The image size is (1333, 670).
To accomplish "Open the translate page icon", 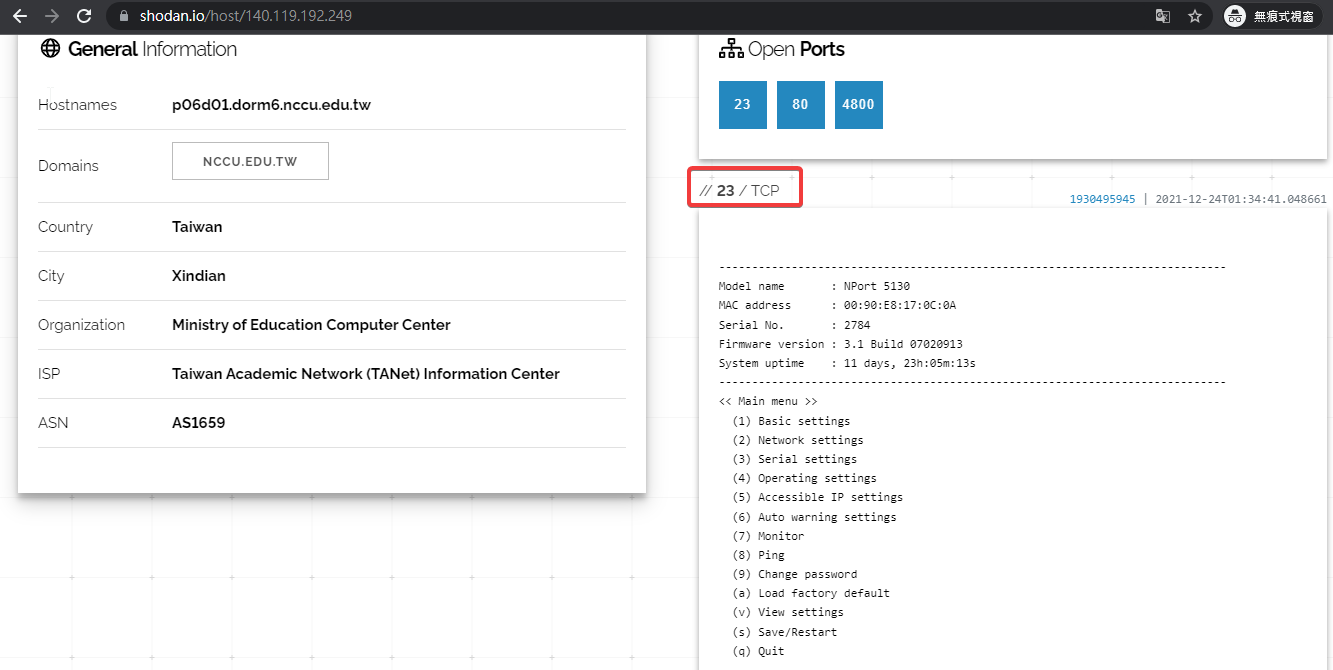I will click(1163, 16).
